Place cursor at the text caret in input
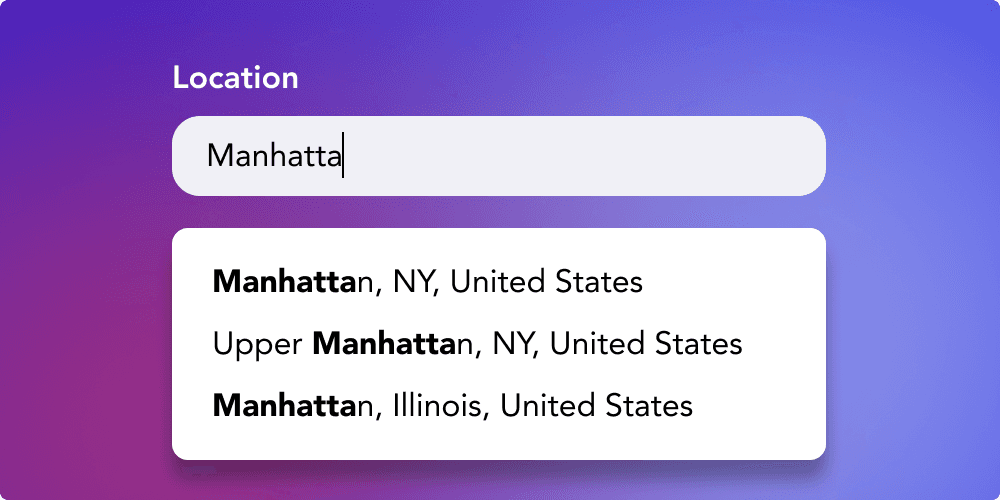Image resolution: width=1000 pixels, height=500 pixels. pyautogui.click(x=343, y=156)
